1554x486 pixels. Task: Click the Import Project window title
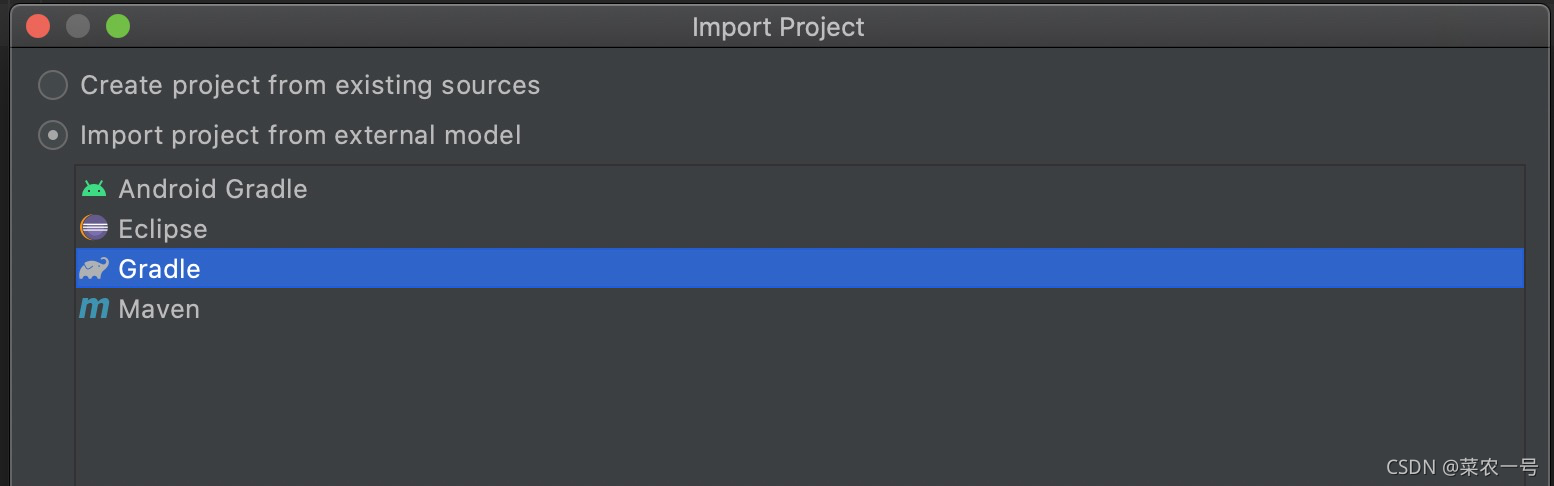pos(778,27)
